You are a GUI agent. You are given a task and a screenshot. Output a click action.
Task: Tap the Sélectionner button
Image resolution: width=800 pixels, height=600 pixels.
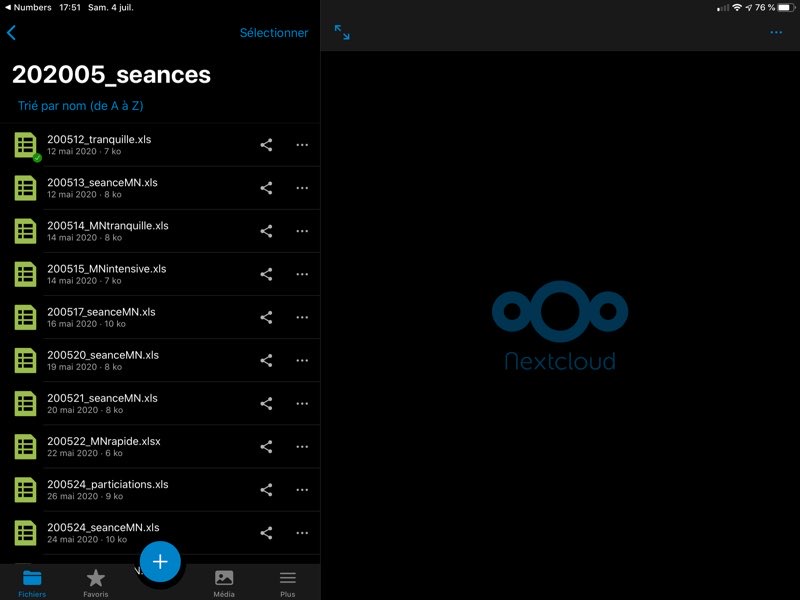coord(273,33)
